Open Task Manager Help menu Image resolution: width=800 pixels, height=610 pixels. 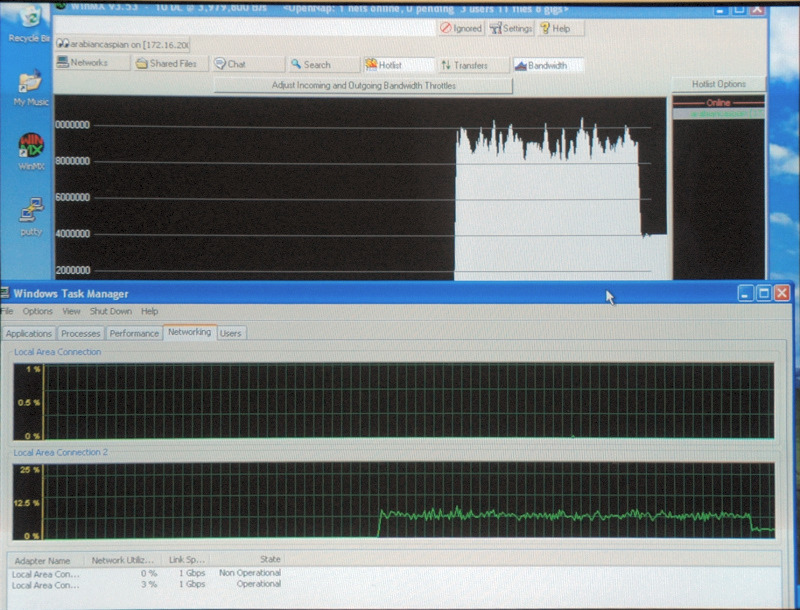tap(149, 311)
